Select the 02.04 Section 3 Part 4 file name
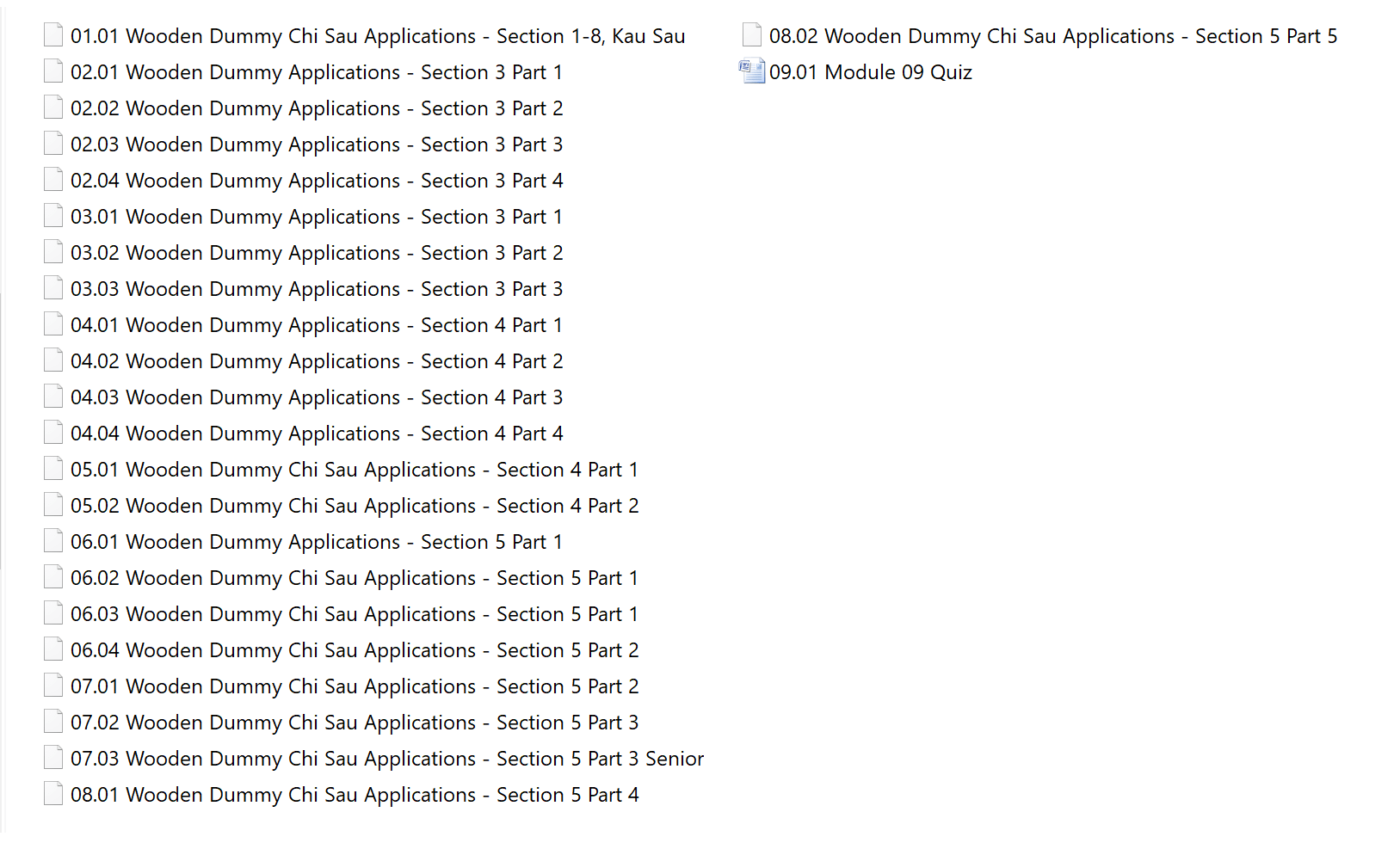Screen dimensions: 1400x849 (316, 181)
